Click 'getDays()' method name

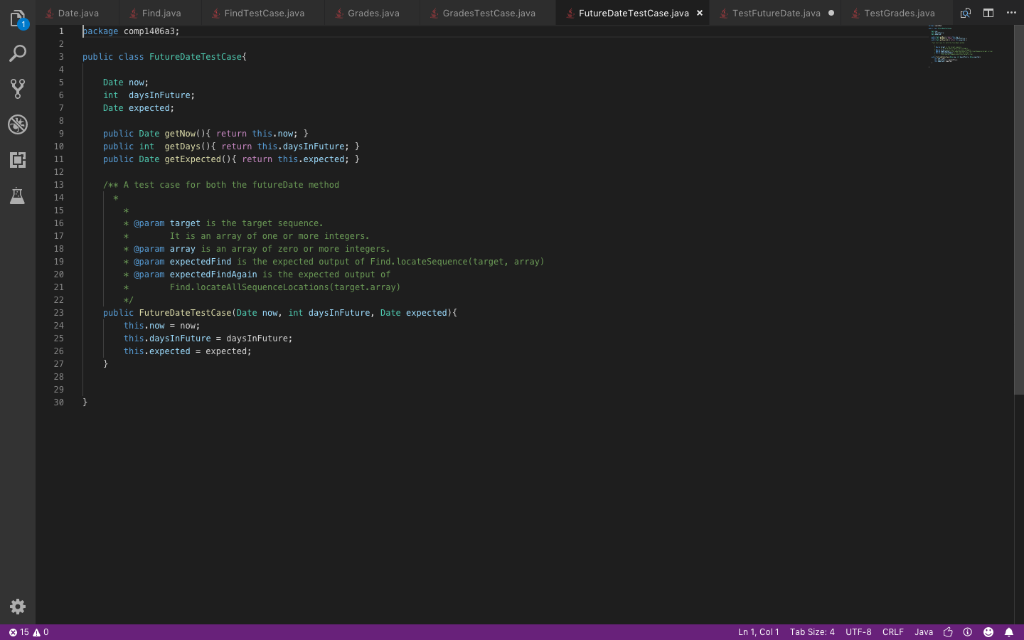(187, 146)
